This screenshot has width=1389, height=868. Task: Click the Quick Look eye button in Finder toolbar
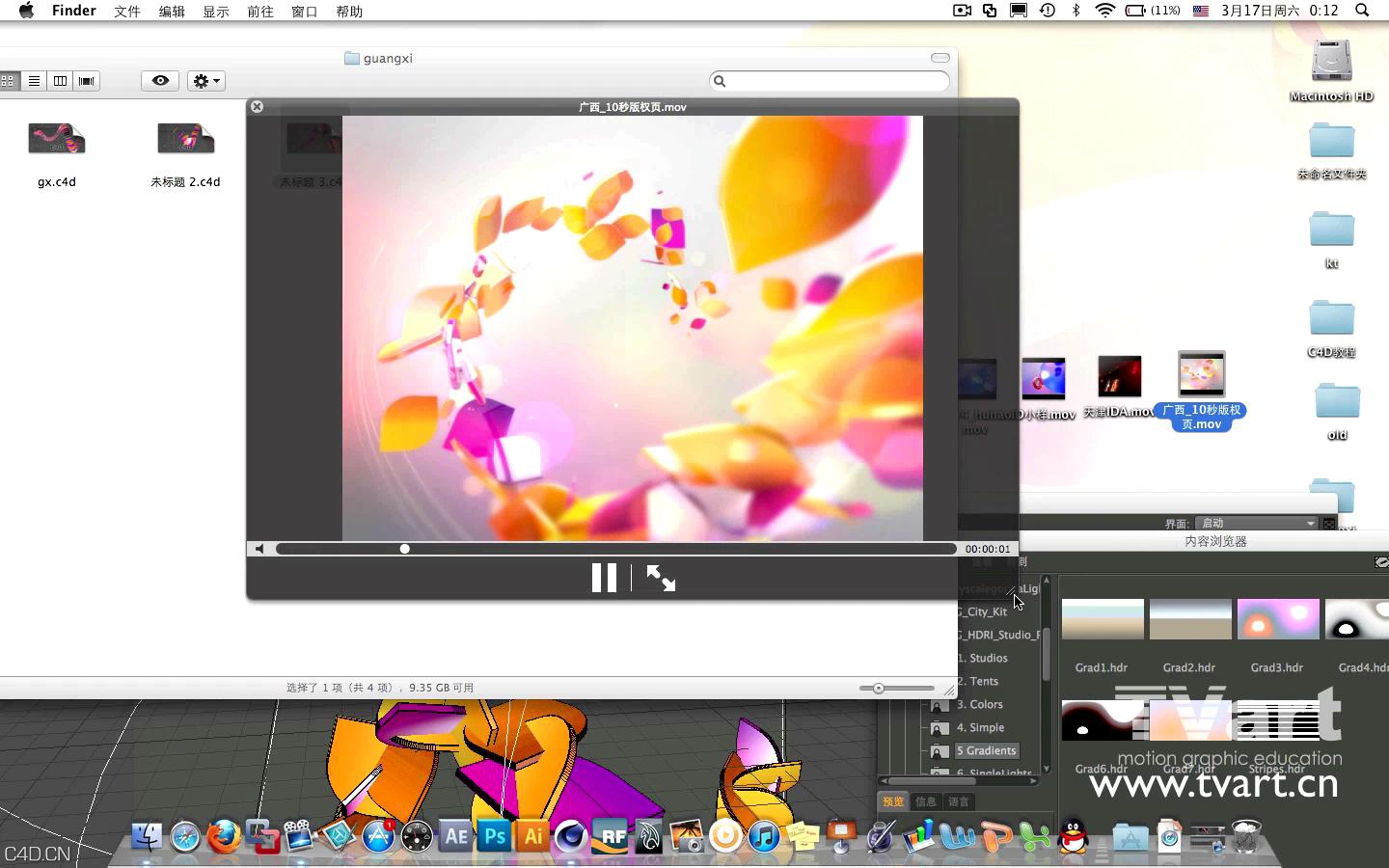(x=160, y=81)
